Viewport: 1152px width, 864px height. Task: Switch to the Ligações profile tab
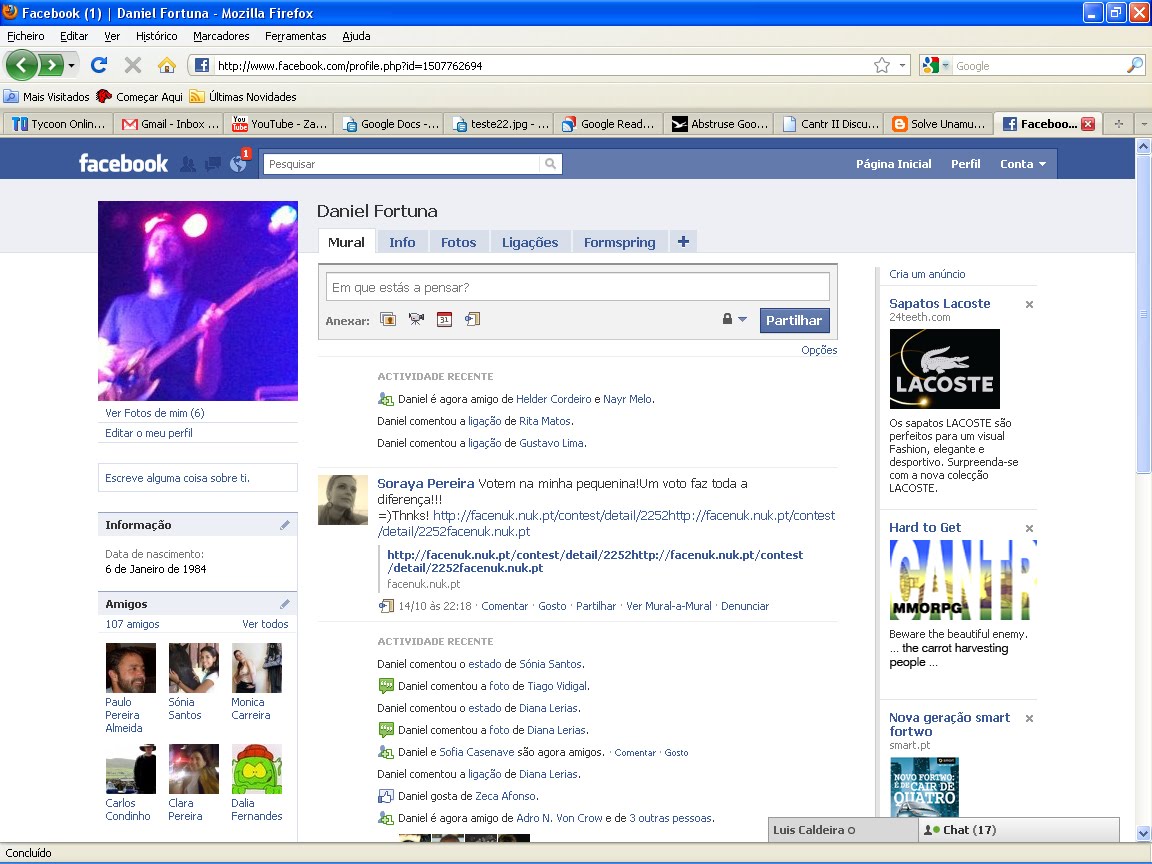pos(530,242)
